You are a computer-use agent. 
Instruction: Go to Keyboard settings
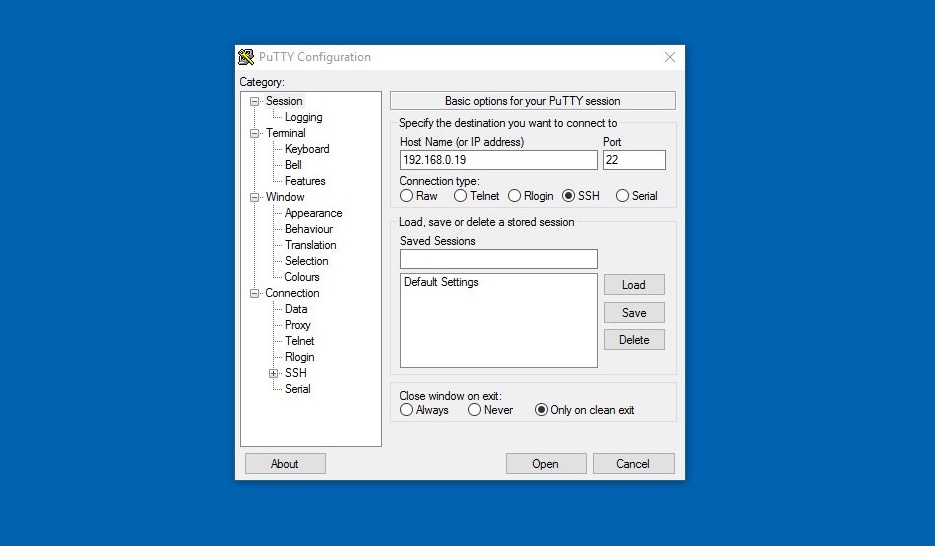(307, 149)
